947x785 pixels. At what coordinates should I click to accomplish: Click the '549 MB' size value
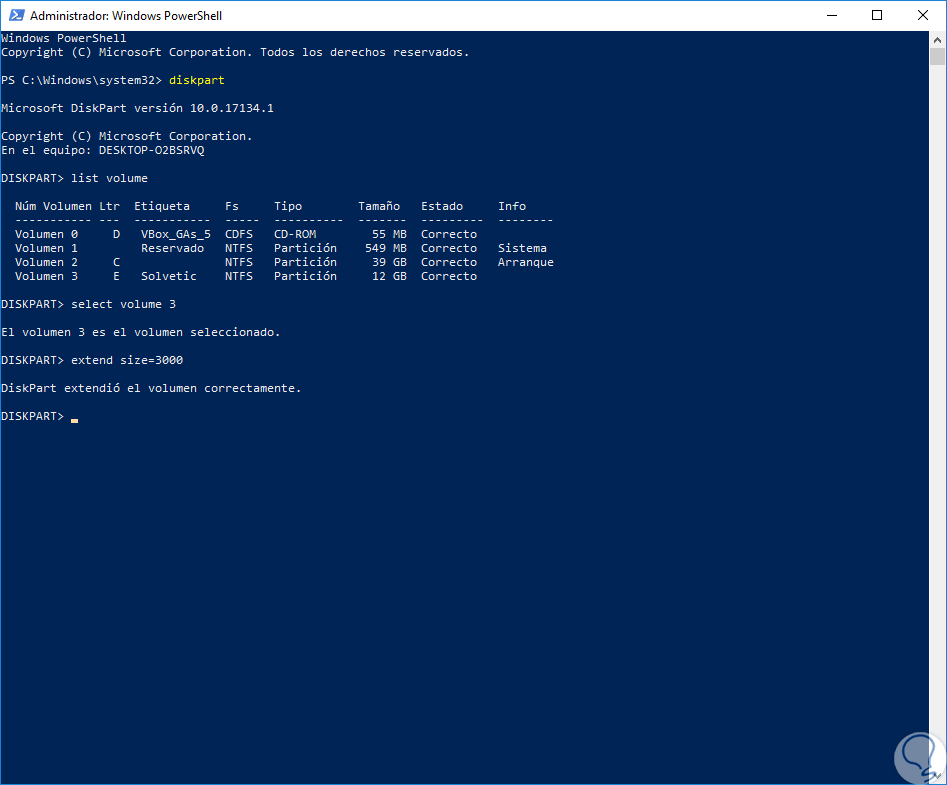[386, 248]
